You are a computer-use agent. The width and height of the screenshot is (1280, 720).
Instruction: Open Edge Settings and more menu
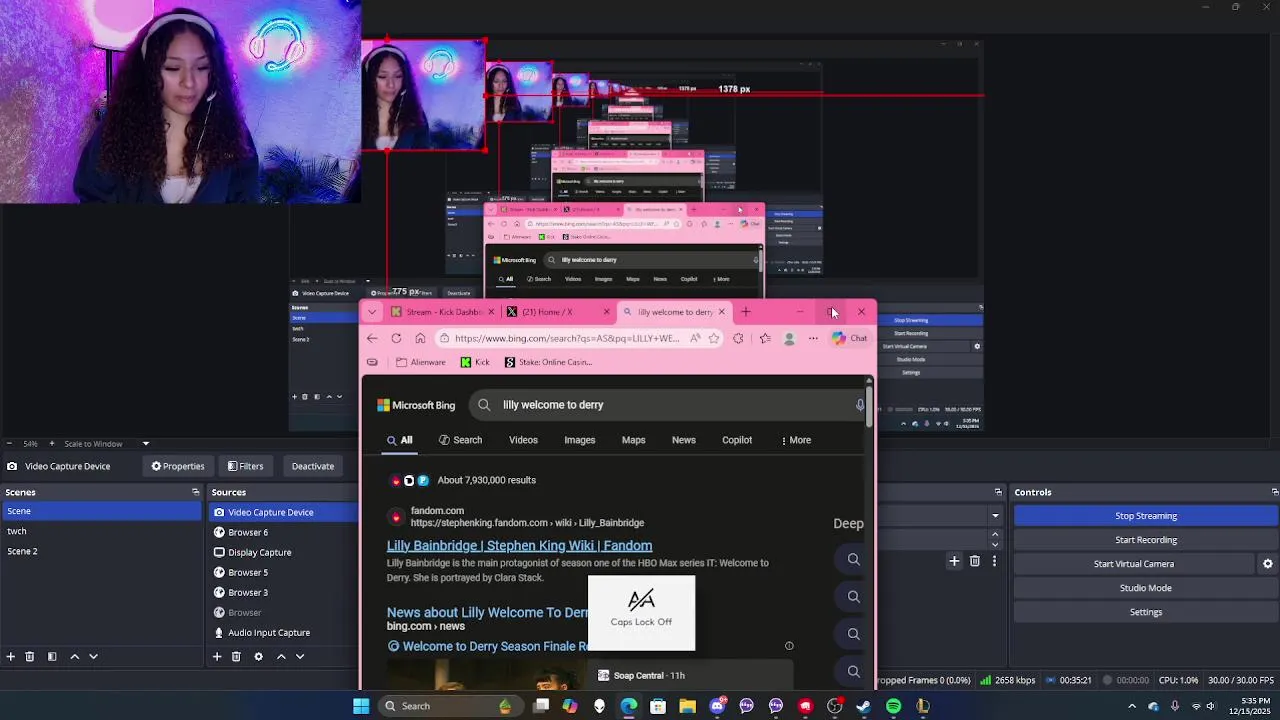(x=813, y=338)
